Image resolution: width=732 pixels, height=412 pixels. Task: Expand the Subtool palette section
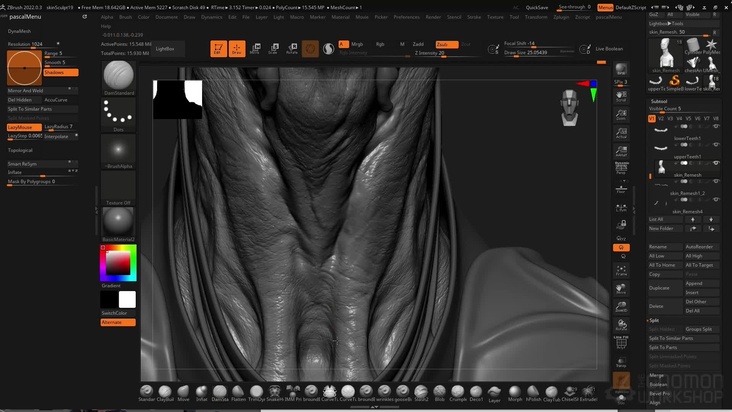659,101
